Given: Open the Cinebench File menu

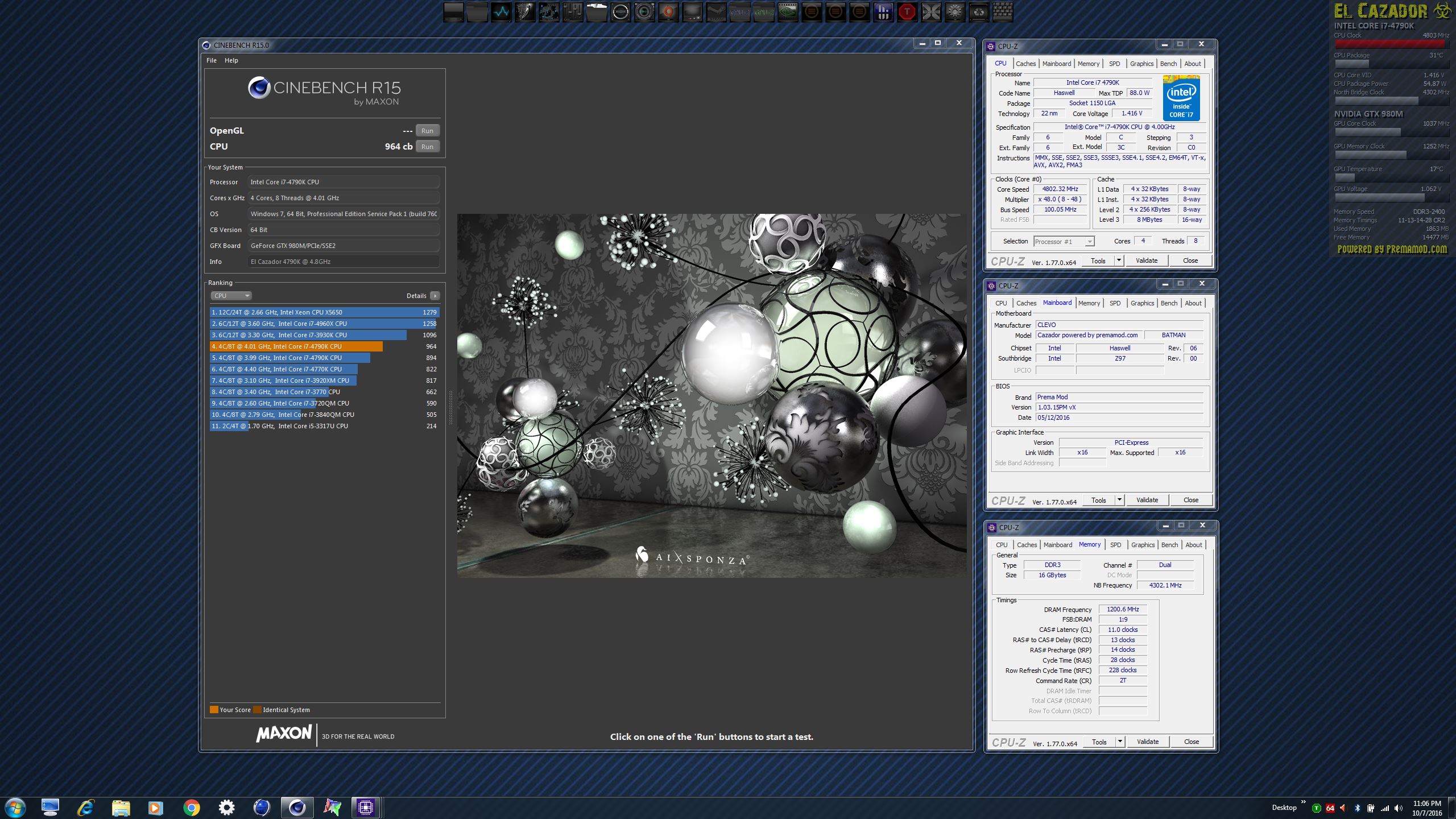Looking at the screenshot, I should 212,60.
